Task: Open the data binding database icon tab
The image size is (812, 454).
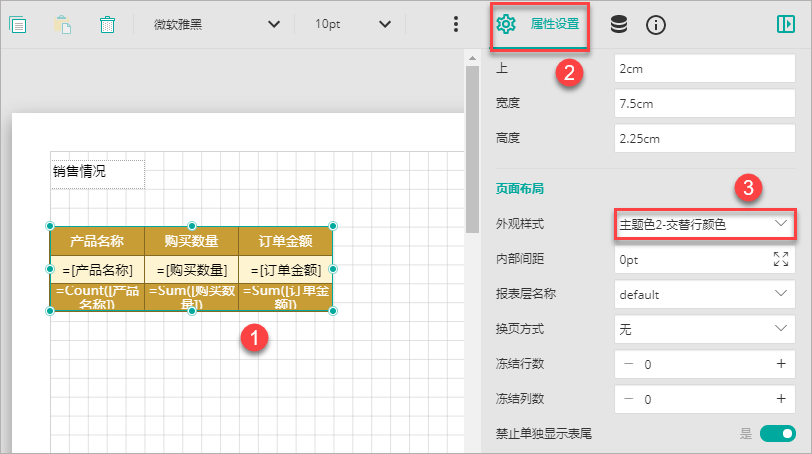Action: tap(619, 24)
